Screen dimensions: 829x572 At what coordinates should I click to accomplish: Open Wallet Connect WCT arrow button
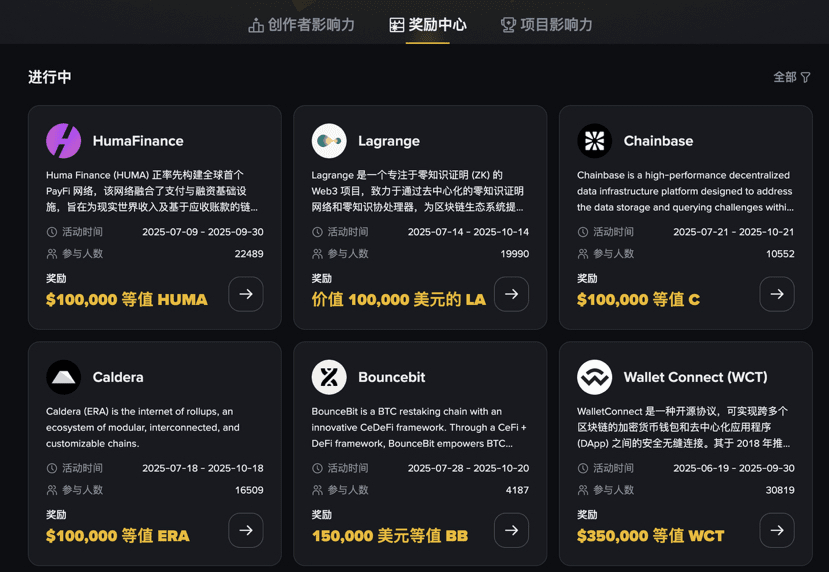pos(777,530)
